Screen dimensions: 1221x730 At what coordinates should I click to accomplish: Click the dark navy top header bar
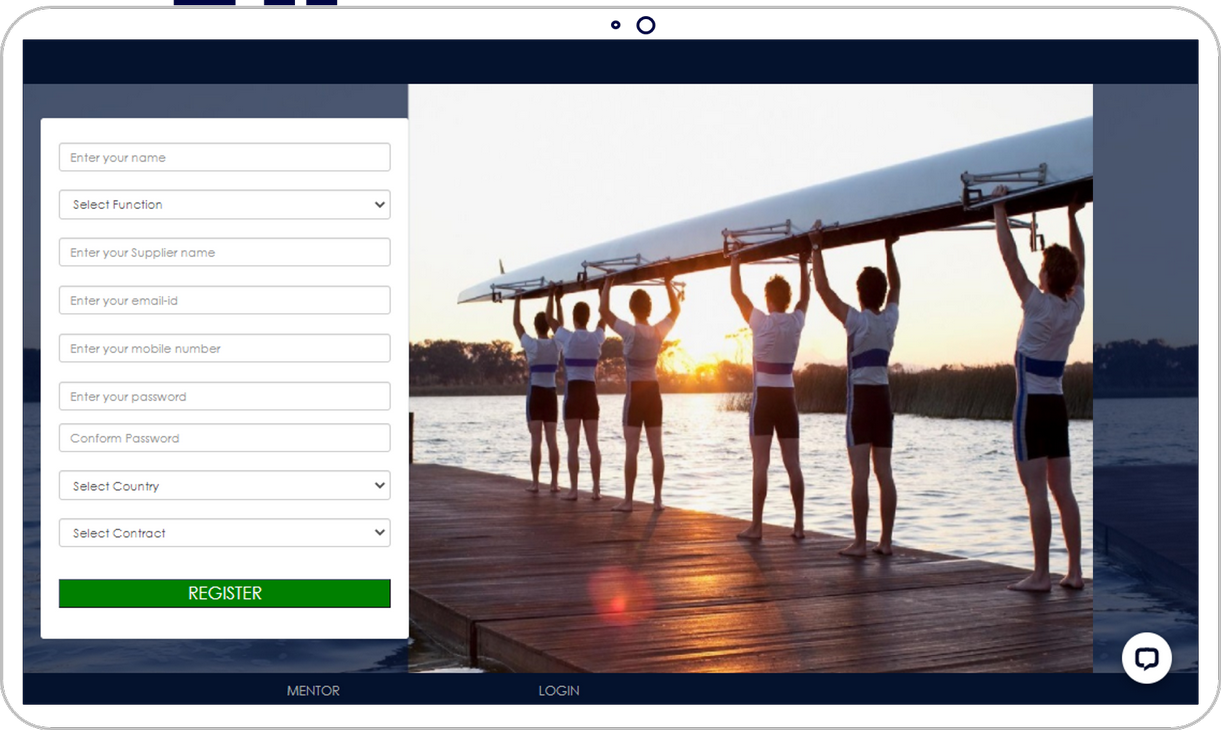pos(610,62)
